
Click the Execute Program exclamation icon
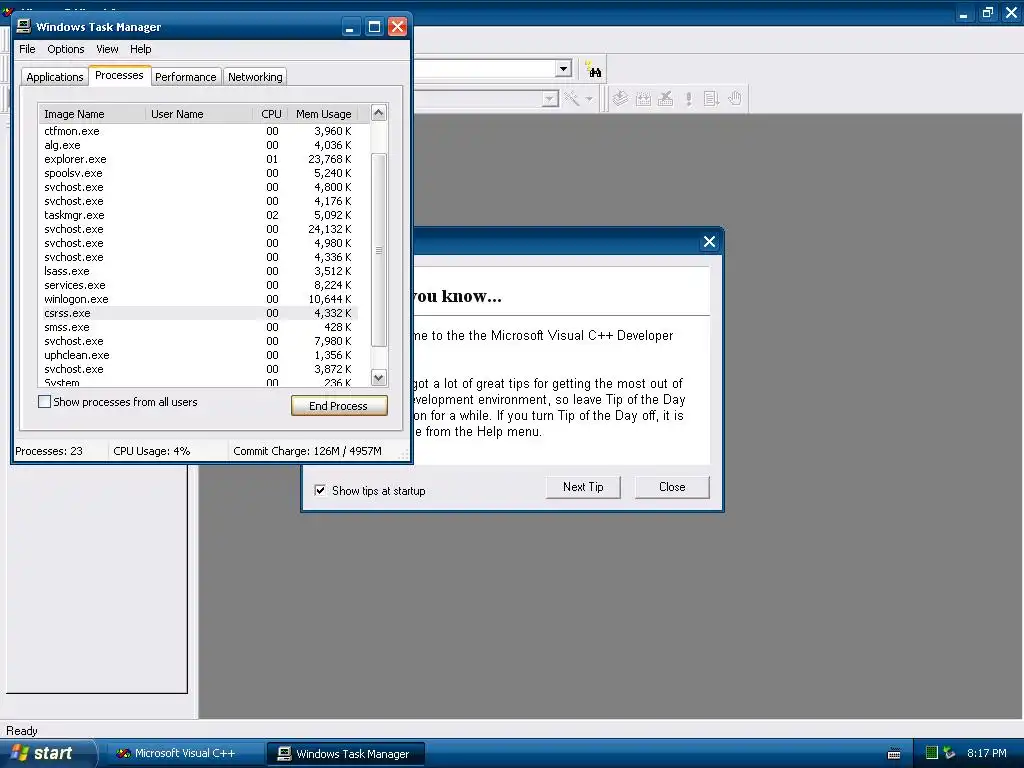coord(688,99)
